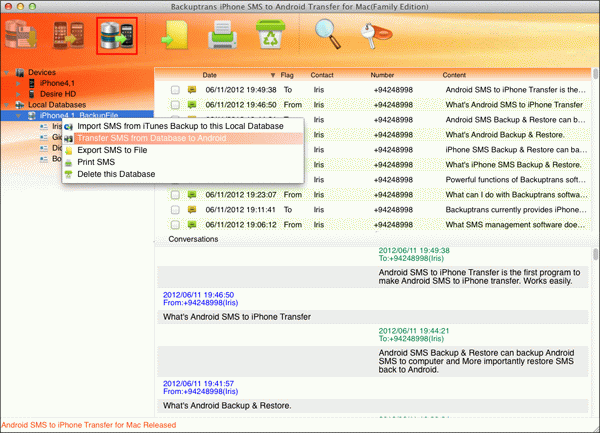Click the green message icon at 19:23:07
Screen dimensions: 600x433
(x=192, y=195)
